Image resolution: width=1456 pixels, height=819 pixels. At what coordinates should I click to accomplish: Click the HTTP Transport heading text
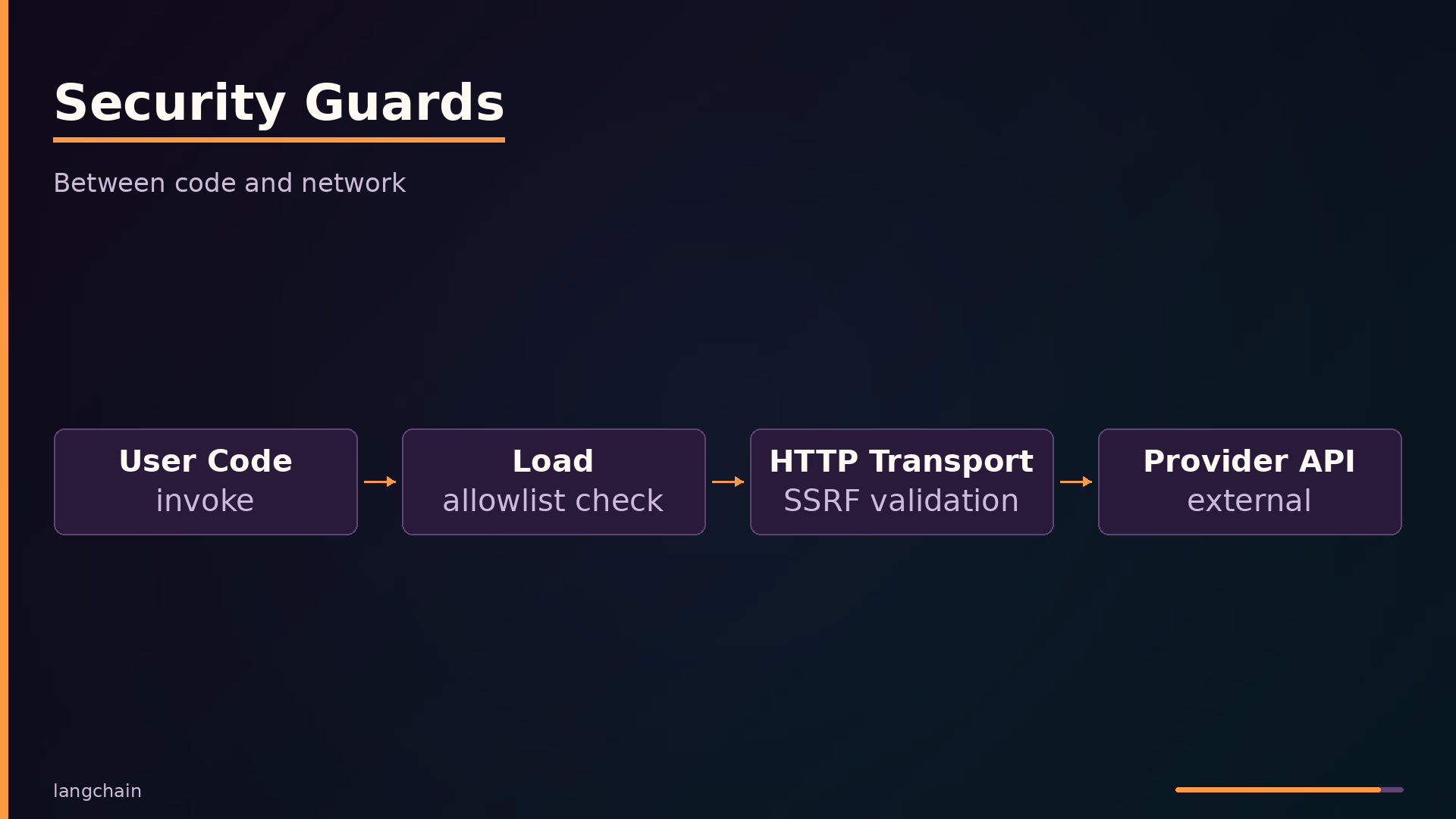(x=901, y=461)
